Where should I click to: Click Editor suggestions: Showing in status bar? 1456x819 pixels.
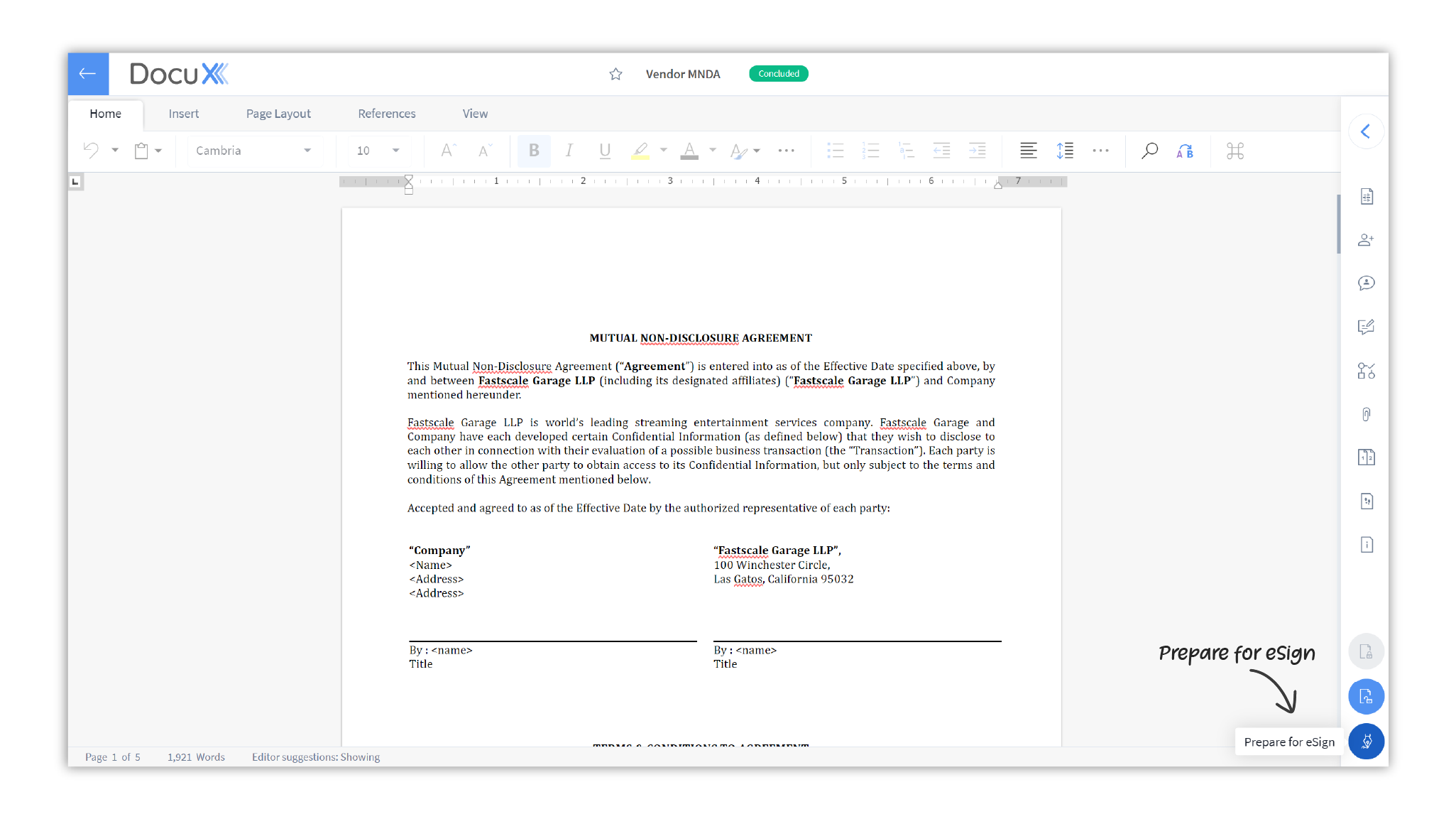pyautogui.click(x=316, y=757)
